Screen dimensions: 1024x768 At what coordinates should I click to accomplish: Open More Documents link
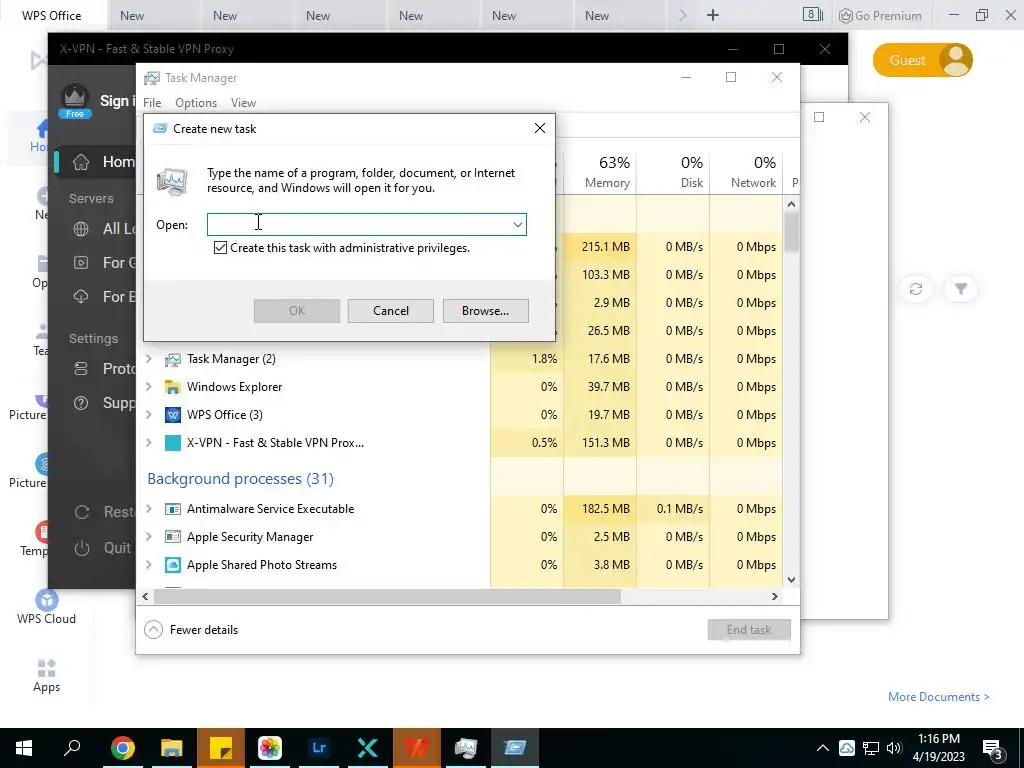pos(938,697)
